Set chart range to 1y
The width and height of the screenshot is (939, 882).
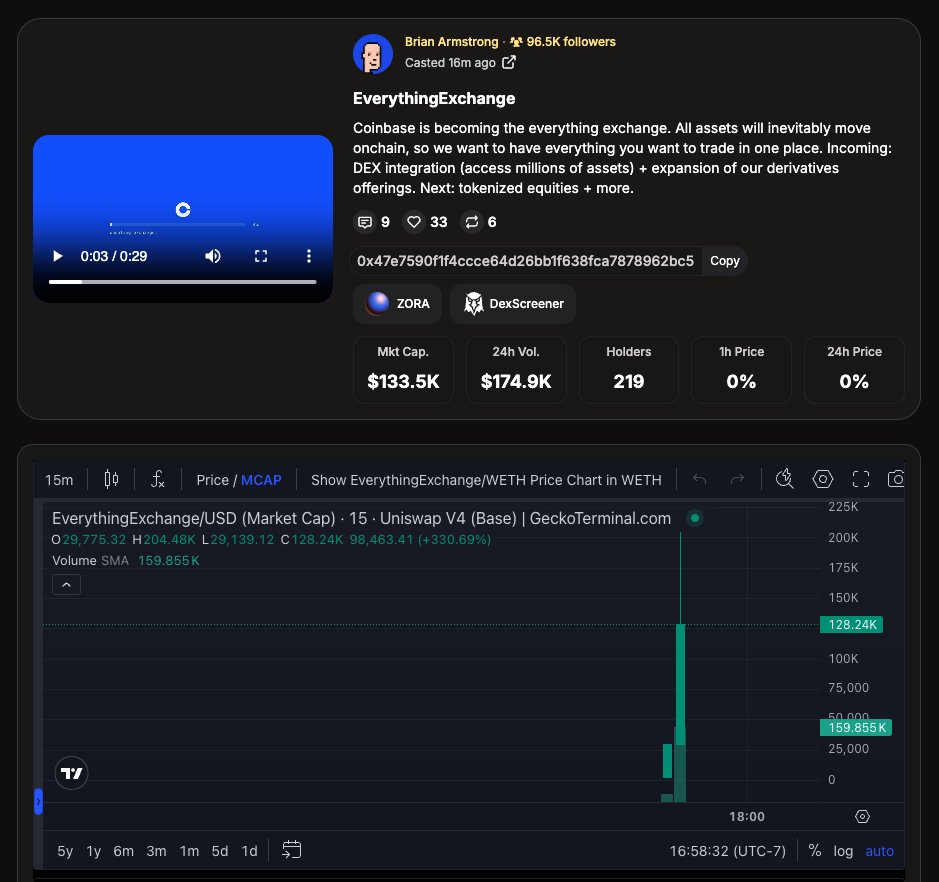click(93, 851)
